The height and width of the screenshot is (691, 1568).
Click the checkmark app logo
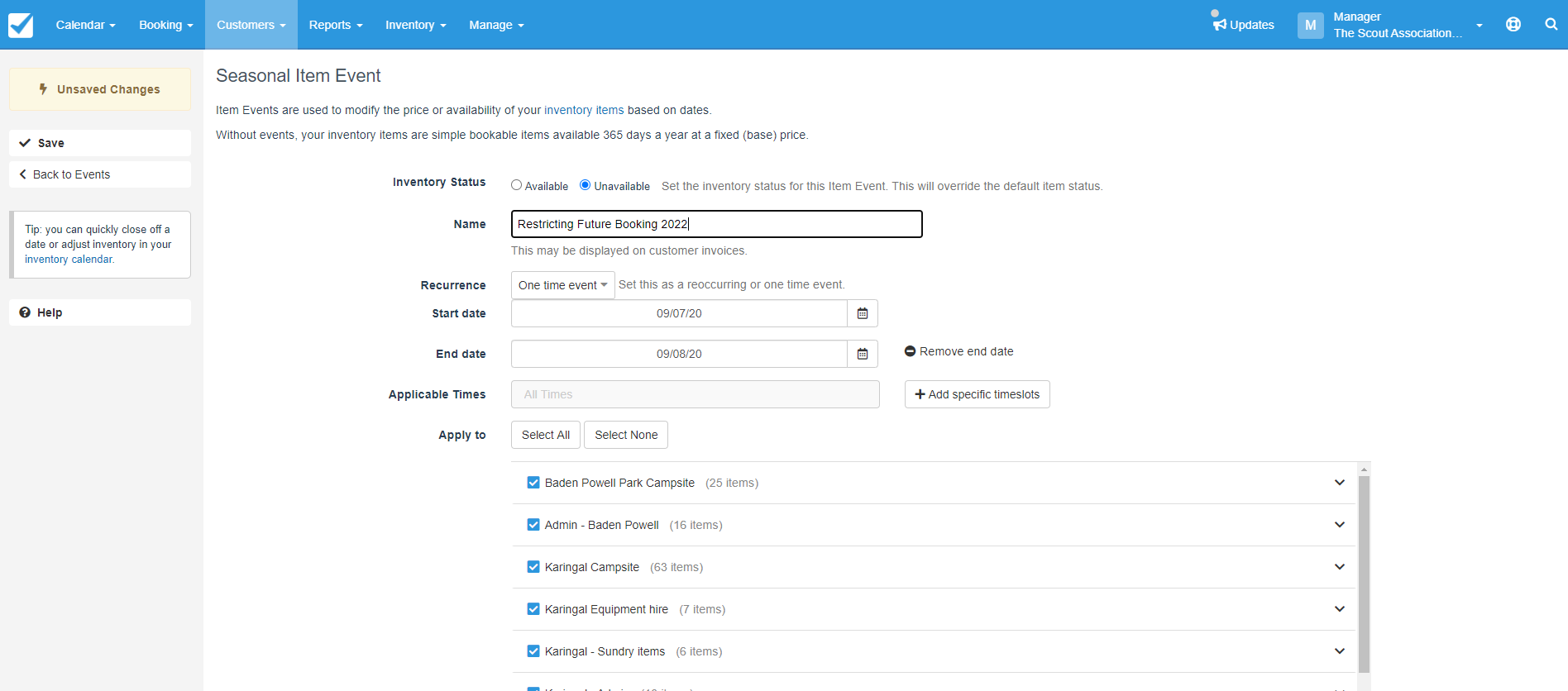click(x=21, y=25)
